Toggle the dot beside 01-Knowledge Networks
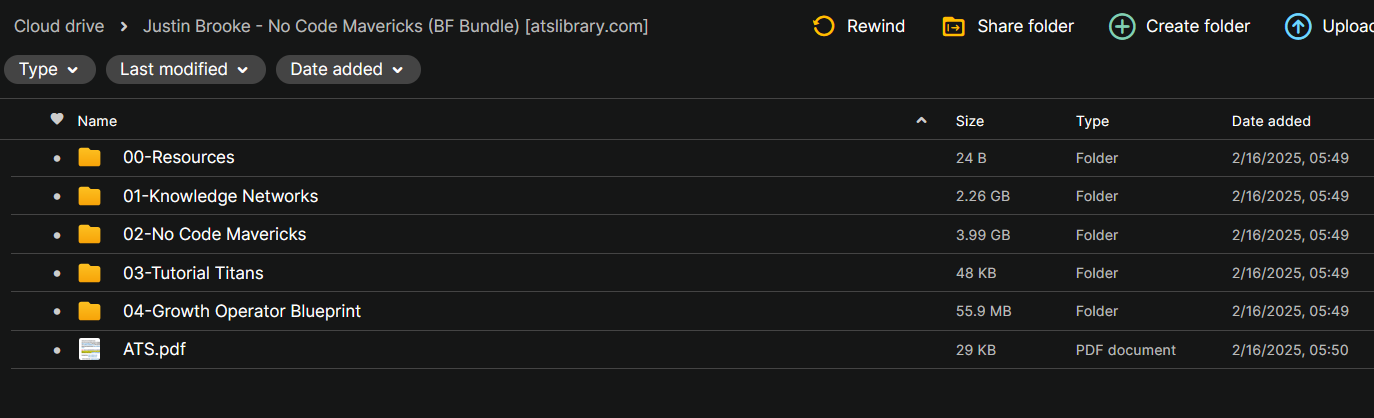The height and width of the screenshot is (418, 1374). 57,197
